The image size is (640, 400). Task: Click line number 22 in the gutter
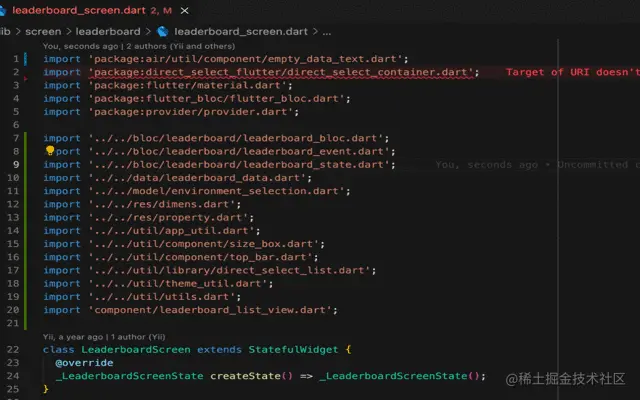tap(13, 349)
